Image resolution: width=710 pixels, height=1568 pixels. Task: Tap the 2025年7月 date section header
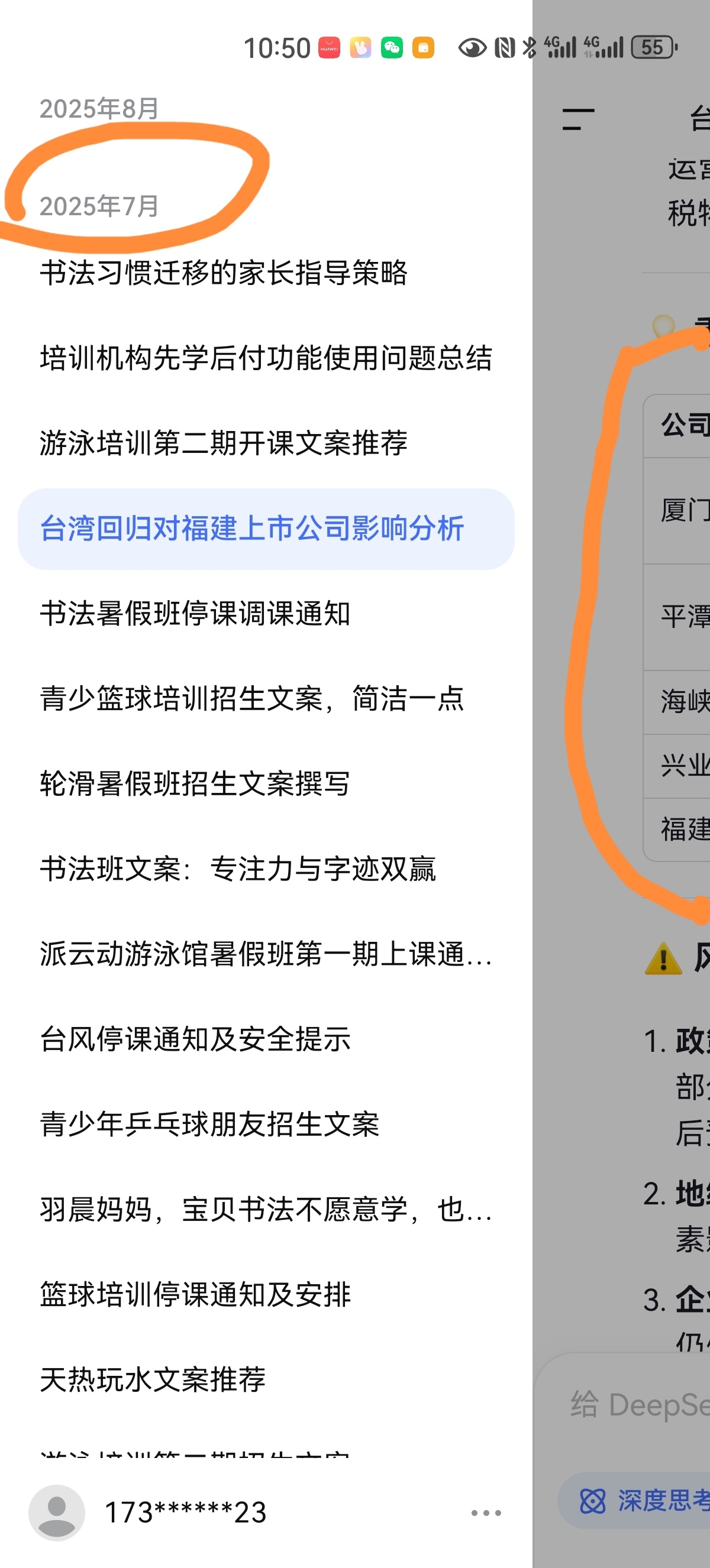(x=99, y=206)
